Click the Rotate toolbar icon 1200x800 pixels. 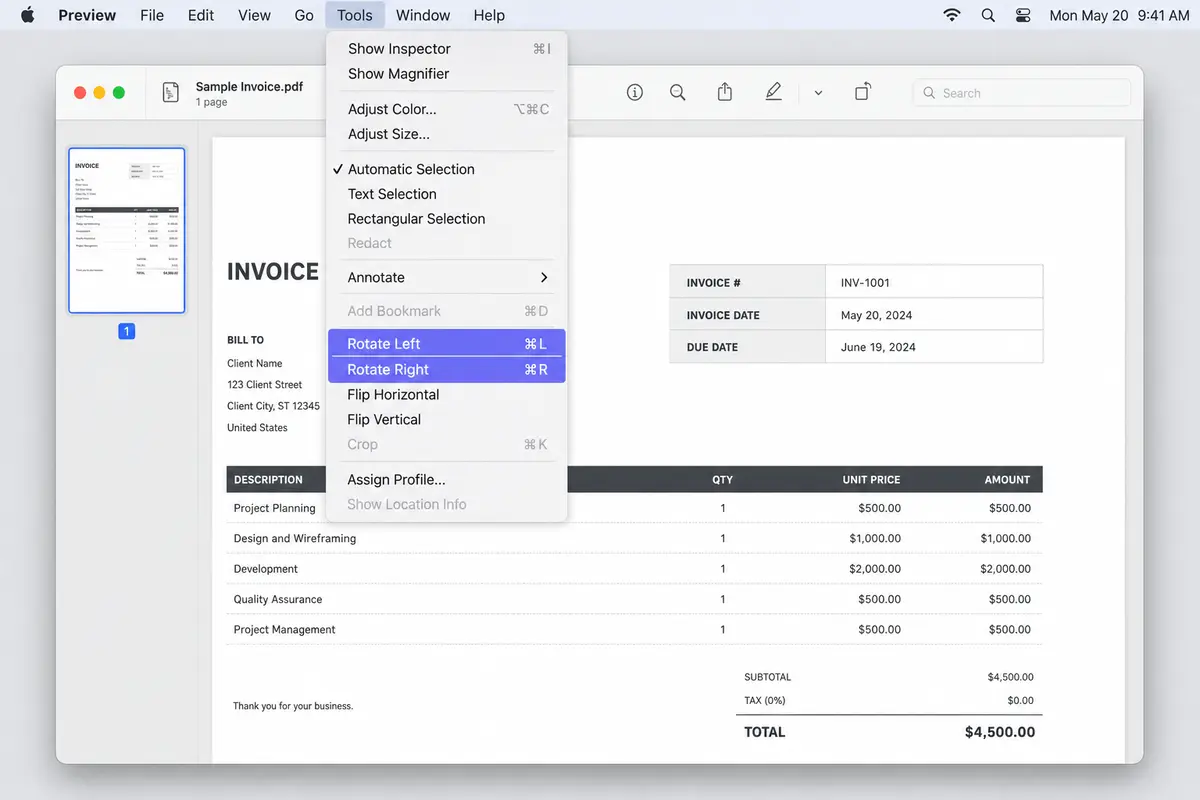(x=862, y=92)
